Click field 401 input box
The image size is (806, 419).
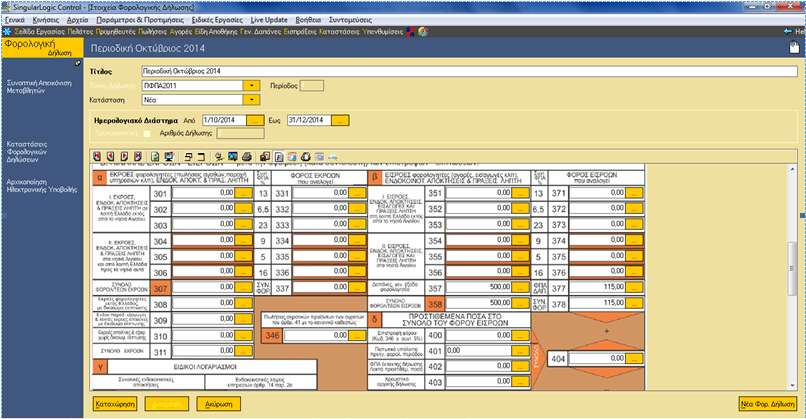[479, 351]
